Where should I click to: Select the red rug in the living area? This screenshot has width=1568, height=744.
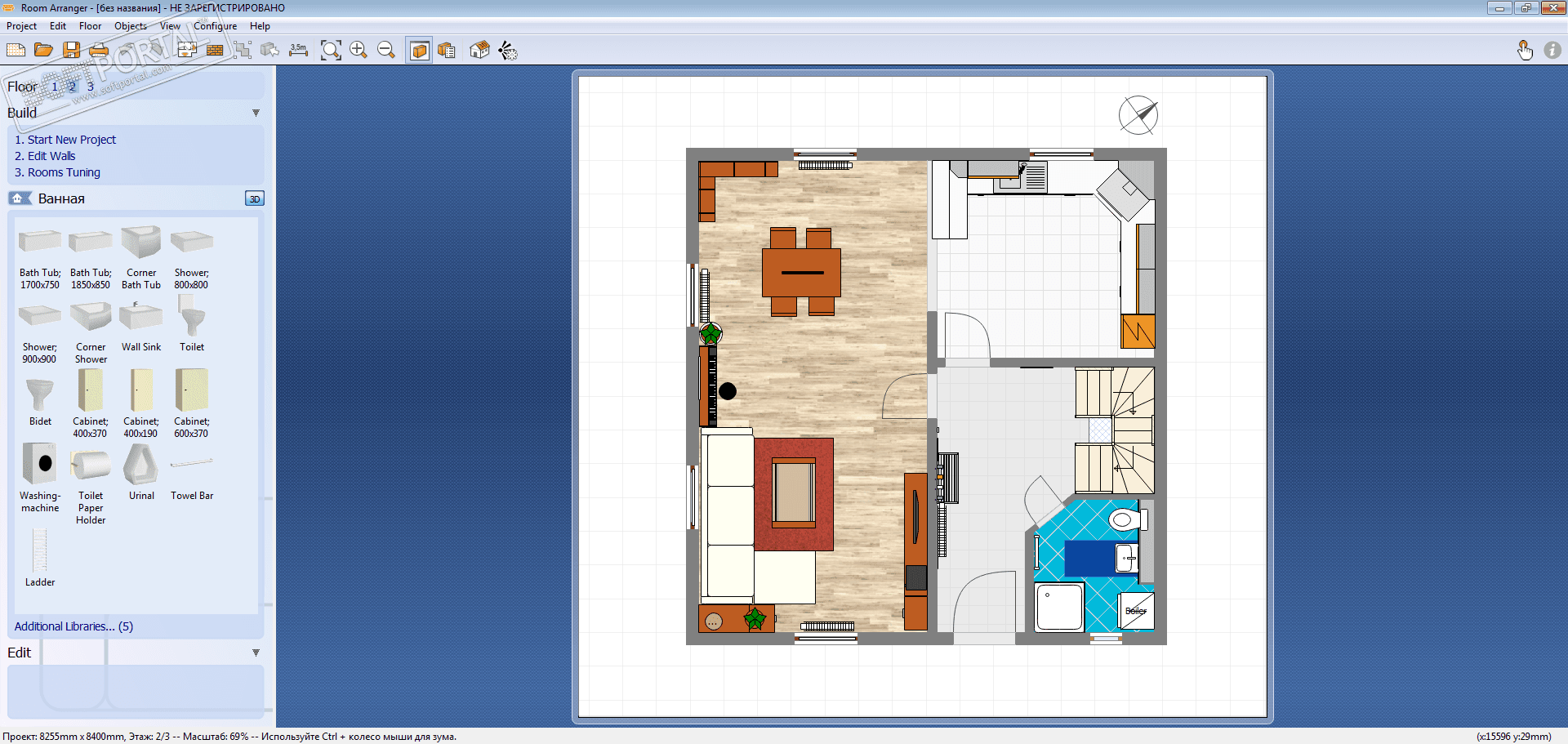point(794,494)
